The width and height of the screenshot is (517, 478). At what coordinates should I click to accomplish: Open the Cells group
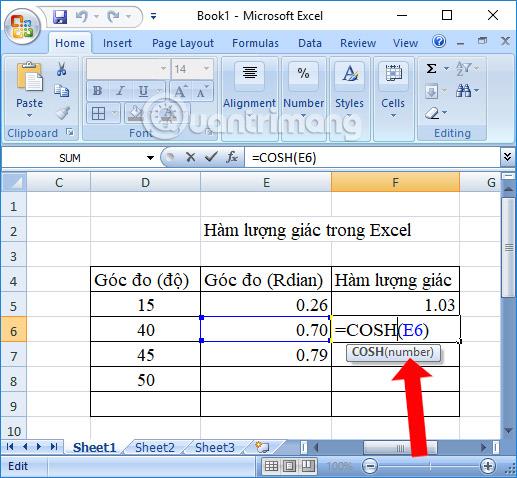(x=393, y=99)
